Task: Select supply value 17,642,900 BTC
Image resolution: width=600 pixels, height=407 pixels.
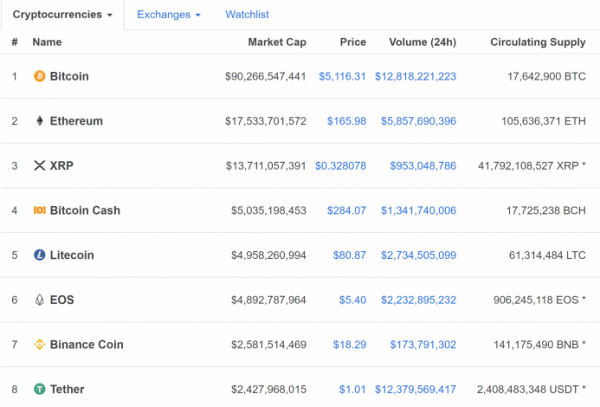Action: click(x=546, y=77)
